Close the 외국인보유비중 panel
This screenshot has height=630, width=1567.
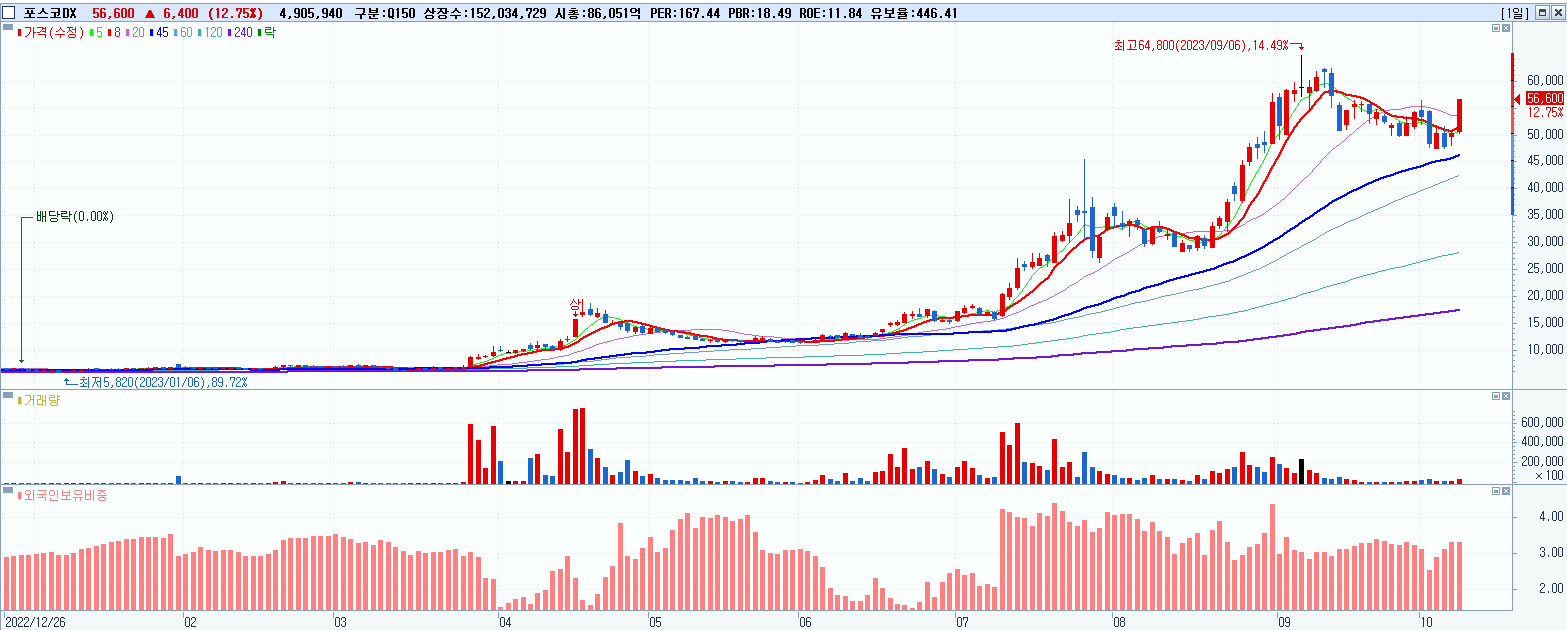1506,492
